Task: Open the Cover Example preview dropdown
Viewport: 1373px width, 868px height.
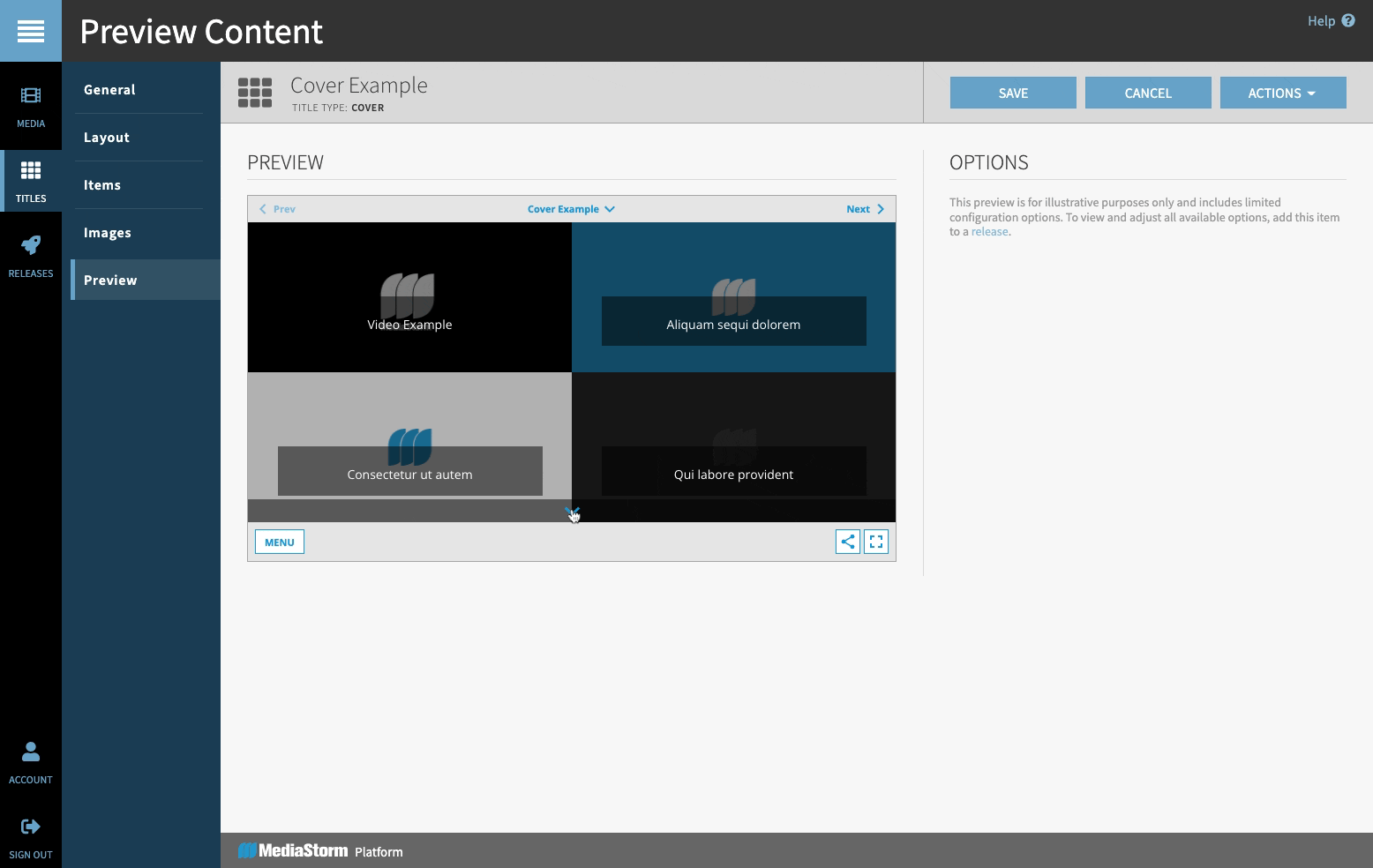Action: [571, 209]
